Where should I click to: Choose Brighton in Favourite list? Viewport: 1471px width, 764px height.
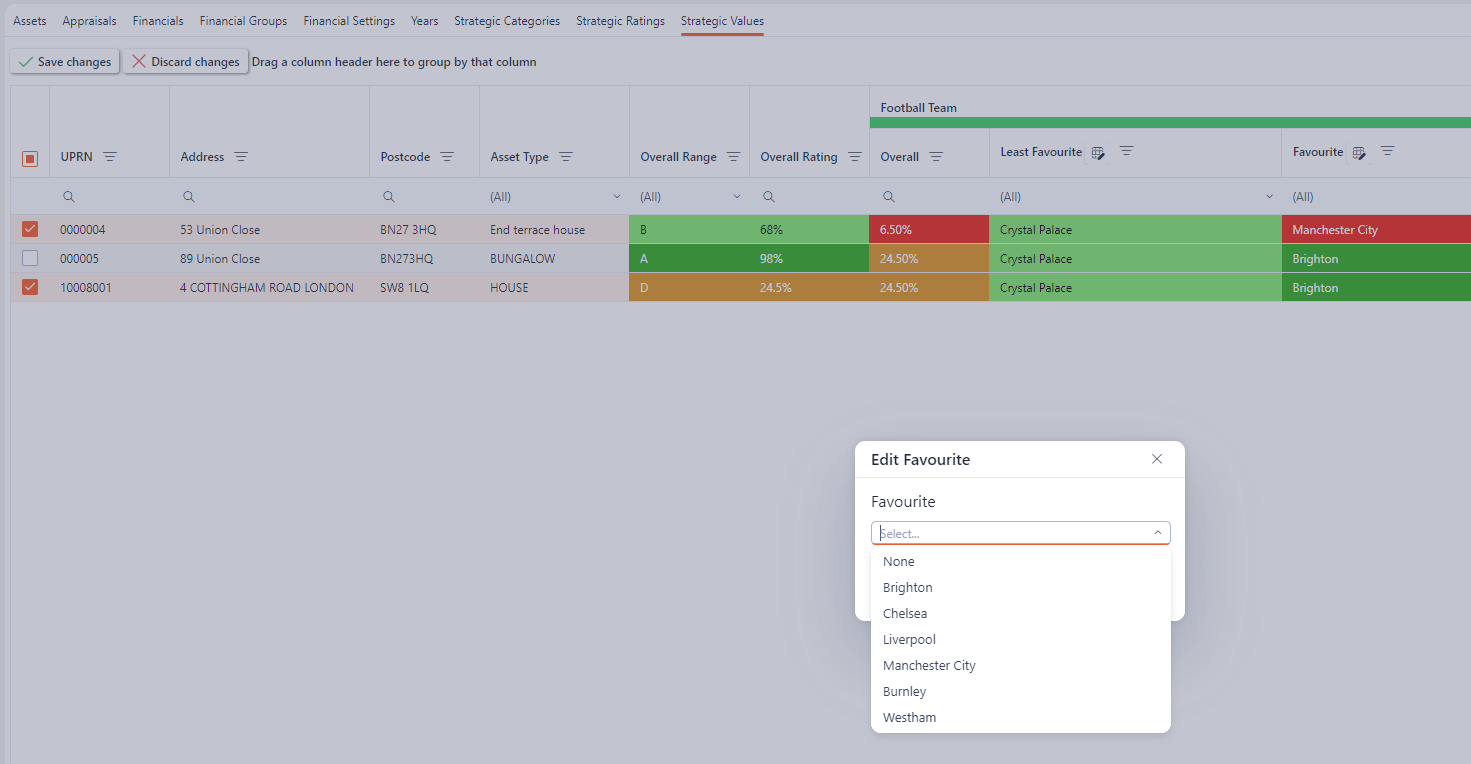[x=1021, y=588]
